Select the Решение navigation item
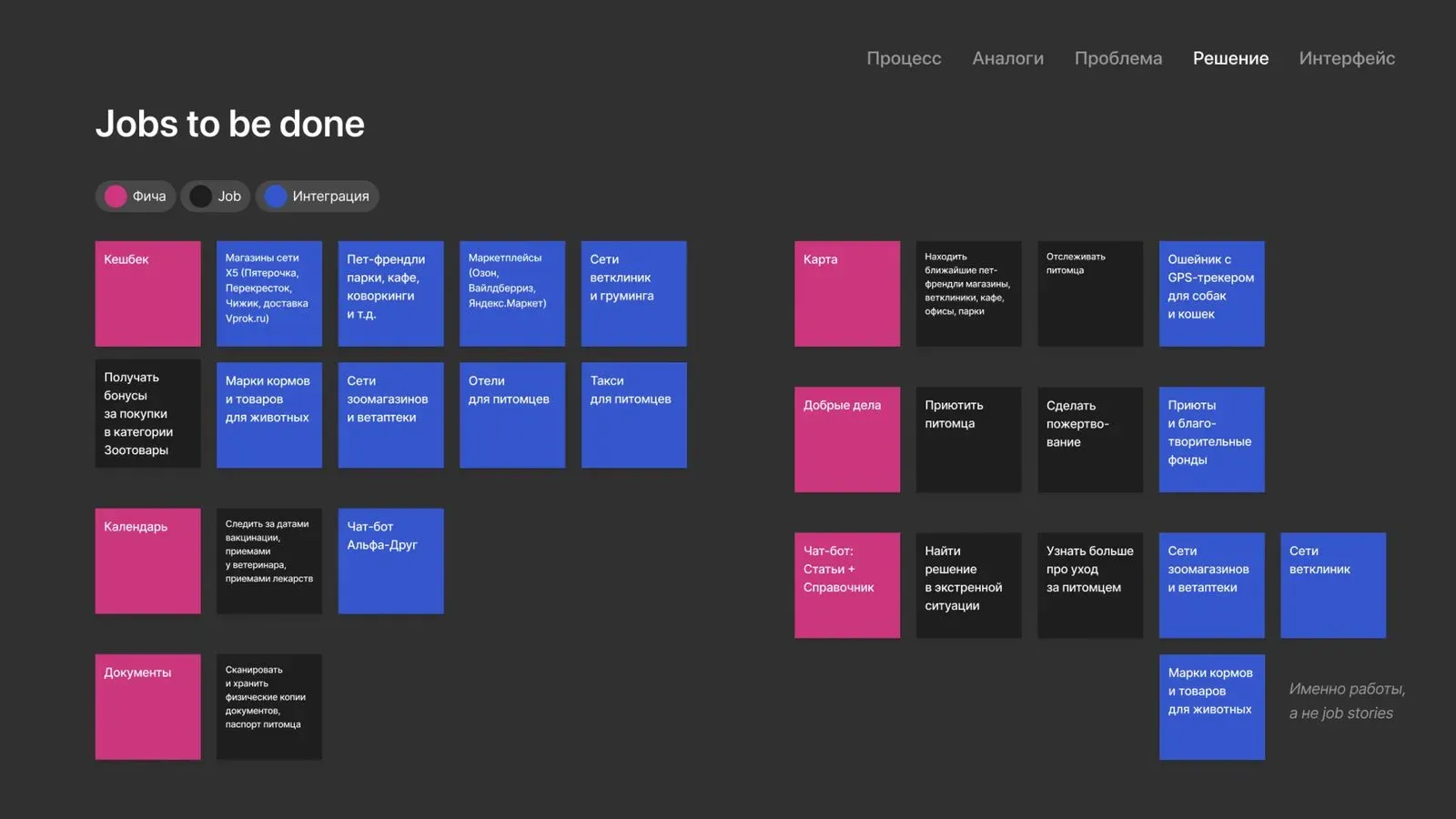 click(x=1230, y=58)
